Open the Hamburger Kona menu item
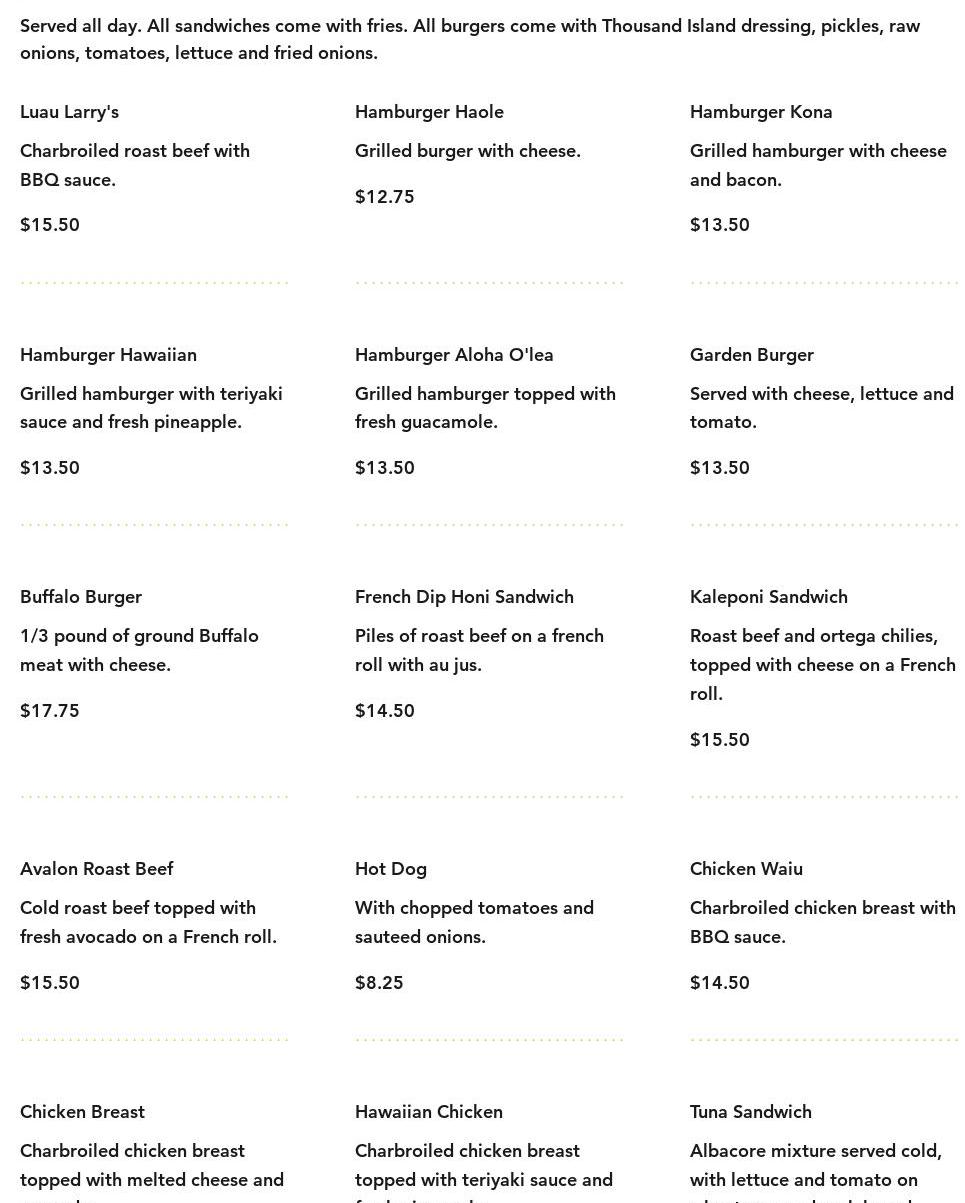 pyautogui.click(x=760, y=112)
